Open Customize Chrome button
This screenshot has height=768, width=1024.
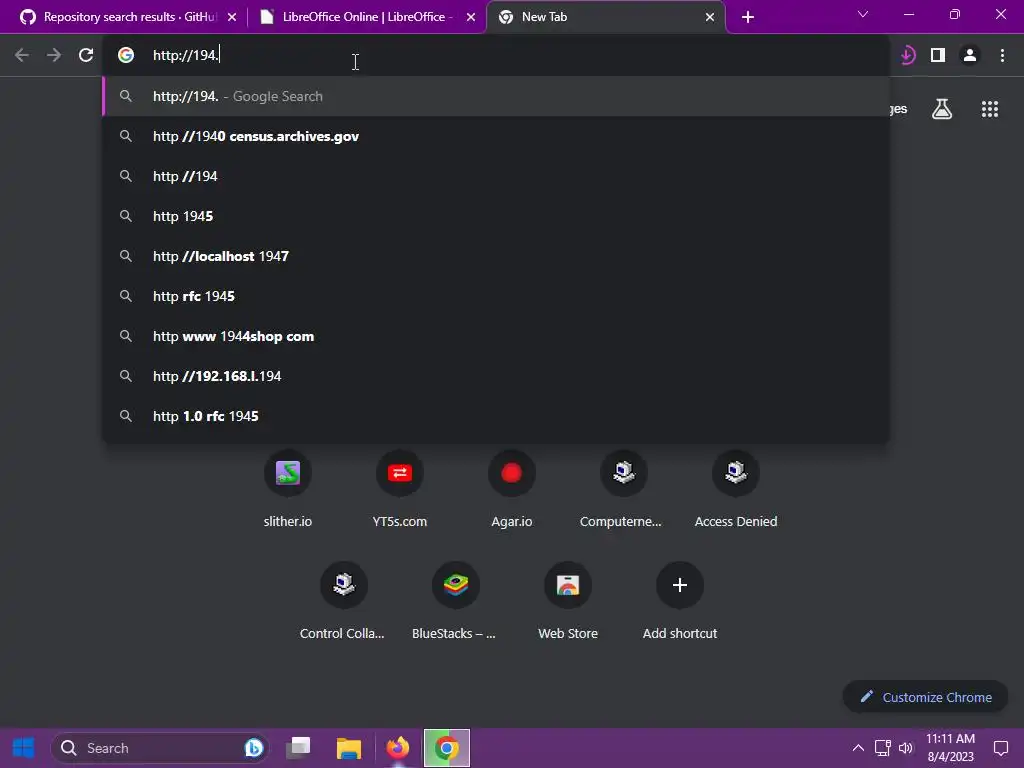pyautogui.click(x=925, y=697)
